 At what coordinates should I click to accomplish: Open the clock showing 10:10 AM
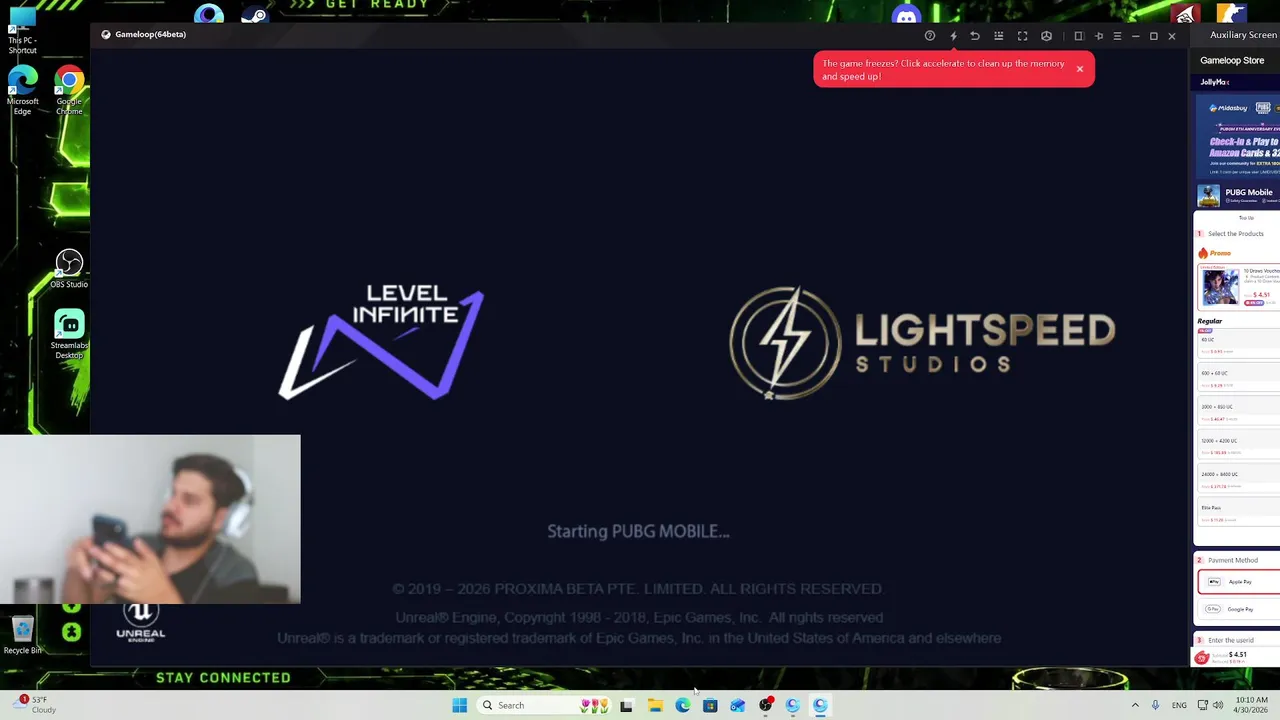pos(1252,705)
